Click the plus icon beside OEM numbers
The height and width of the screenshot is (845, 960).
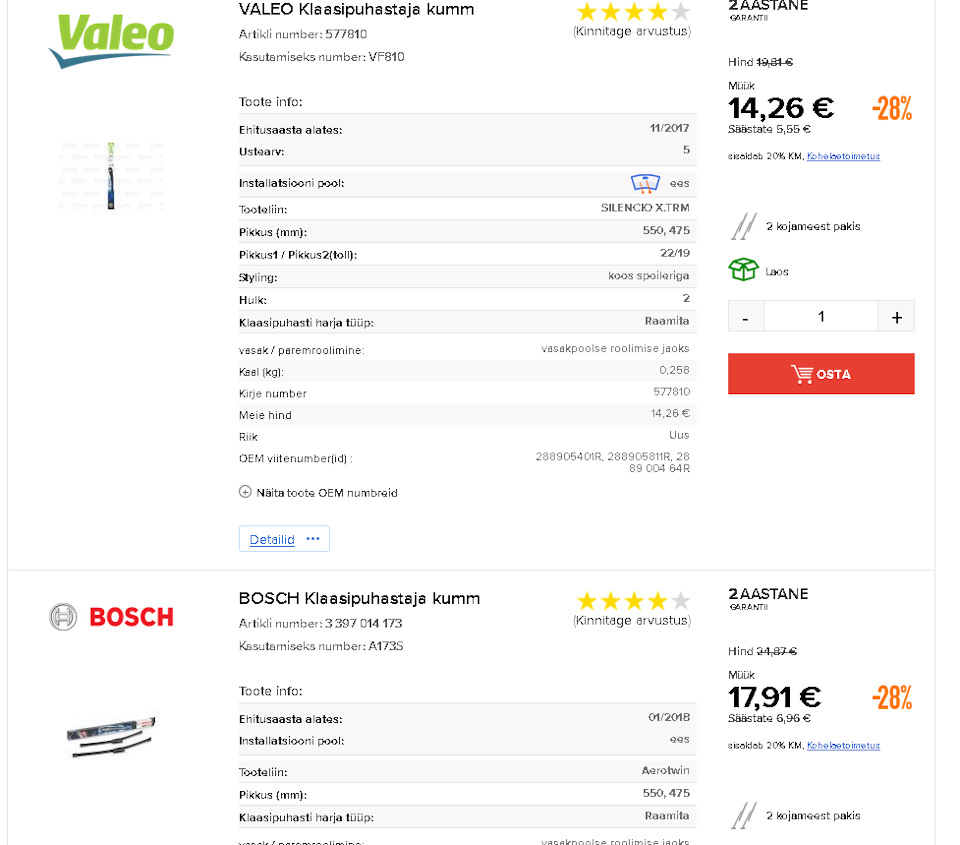(x=245, y=492)
